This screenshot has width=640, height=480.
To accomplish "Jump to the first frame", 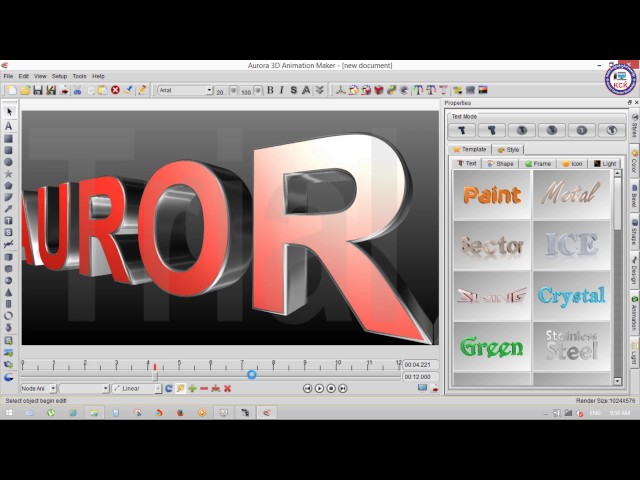I will click(x=307, y=389).
